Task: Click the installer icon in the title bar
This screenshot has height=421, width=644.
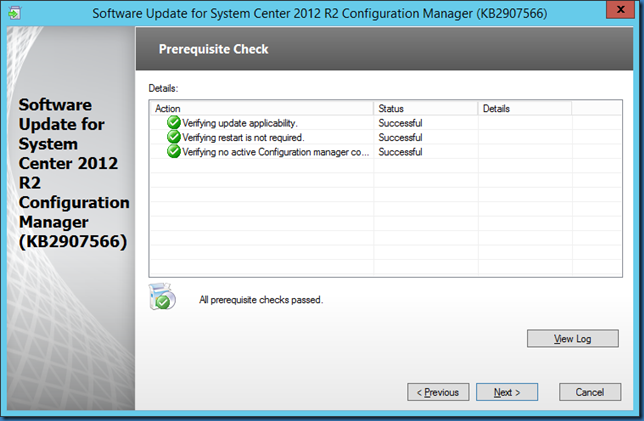Action: 16,14
